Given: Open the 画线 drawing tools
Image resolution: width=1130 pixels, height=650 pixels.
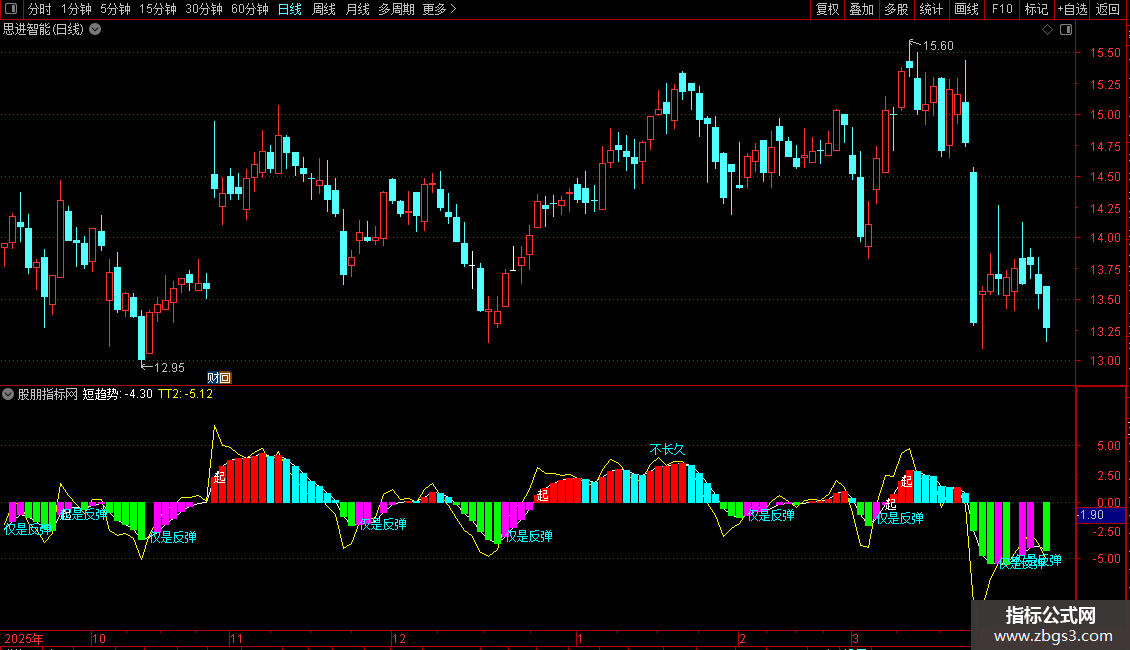Looking at the screenshot, I should point(966,9).
